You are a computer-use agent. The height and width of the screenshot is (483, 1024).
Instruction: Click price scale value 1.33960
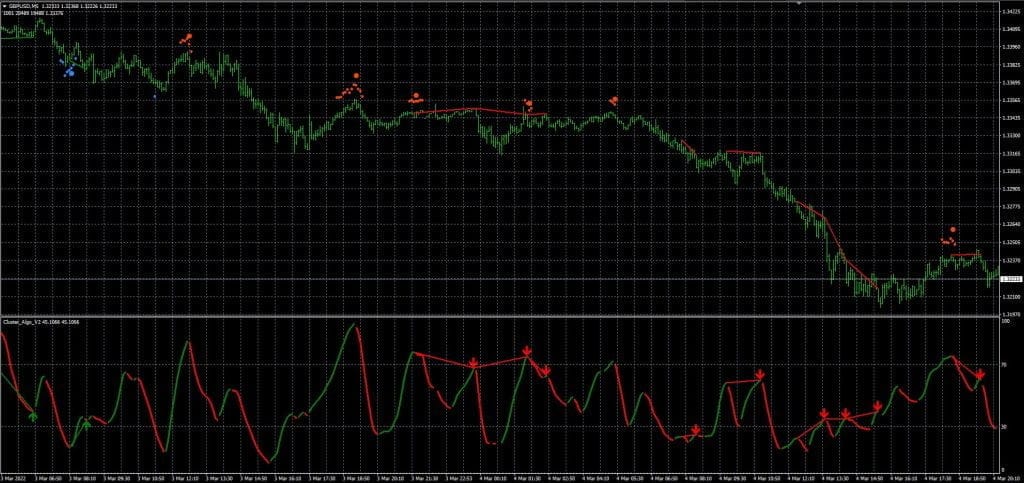click(1013, 47)
